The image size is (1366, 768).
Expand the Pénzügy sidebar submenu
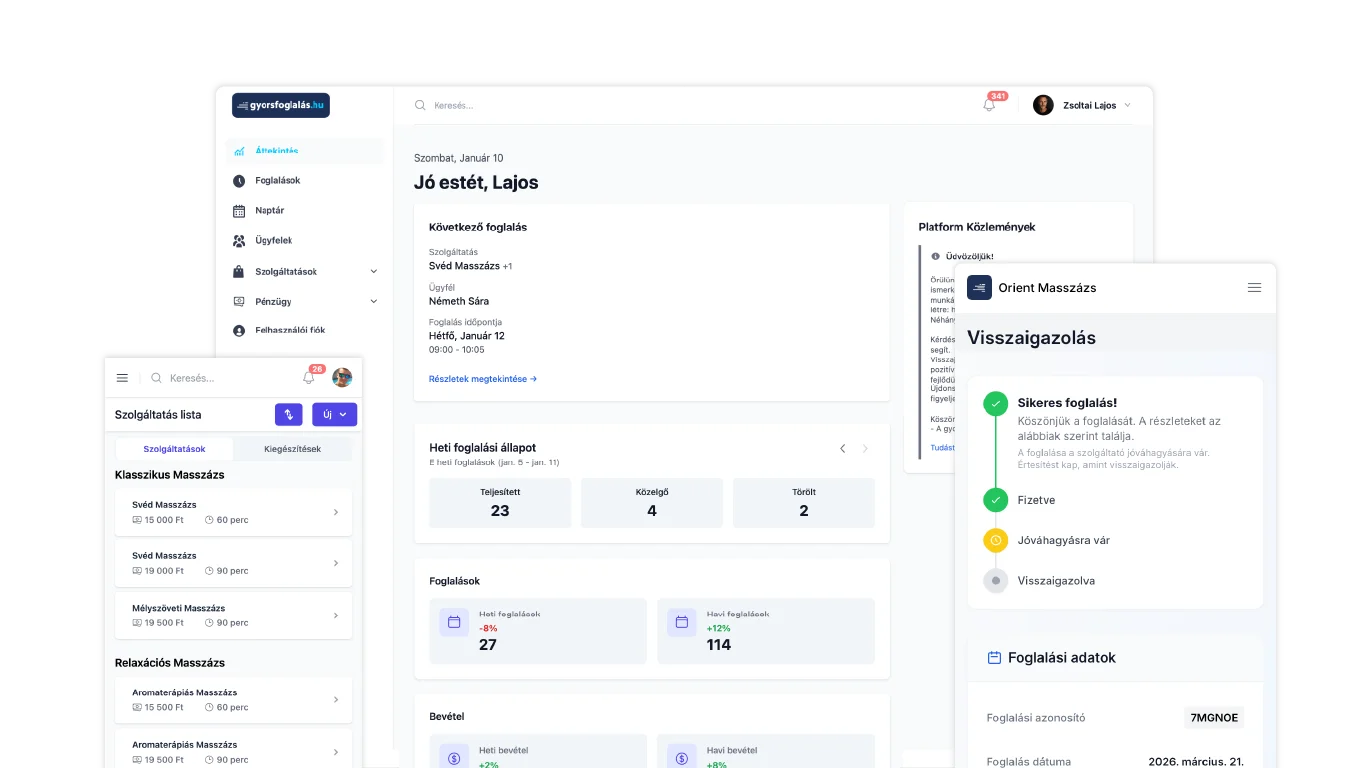373,301
